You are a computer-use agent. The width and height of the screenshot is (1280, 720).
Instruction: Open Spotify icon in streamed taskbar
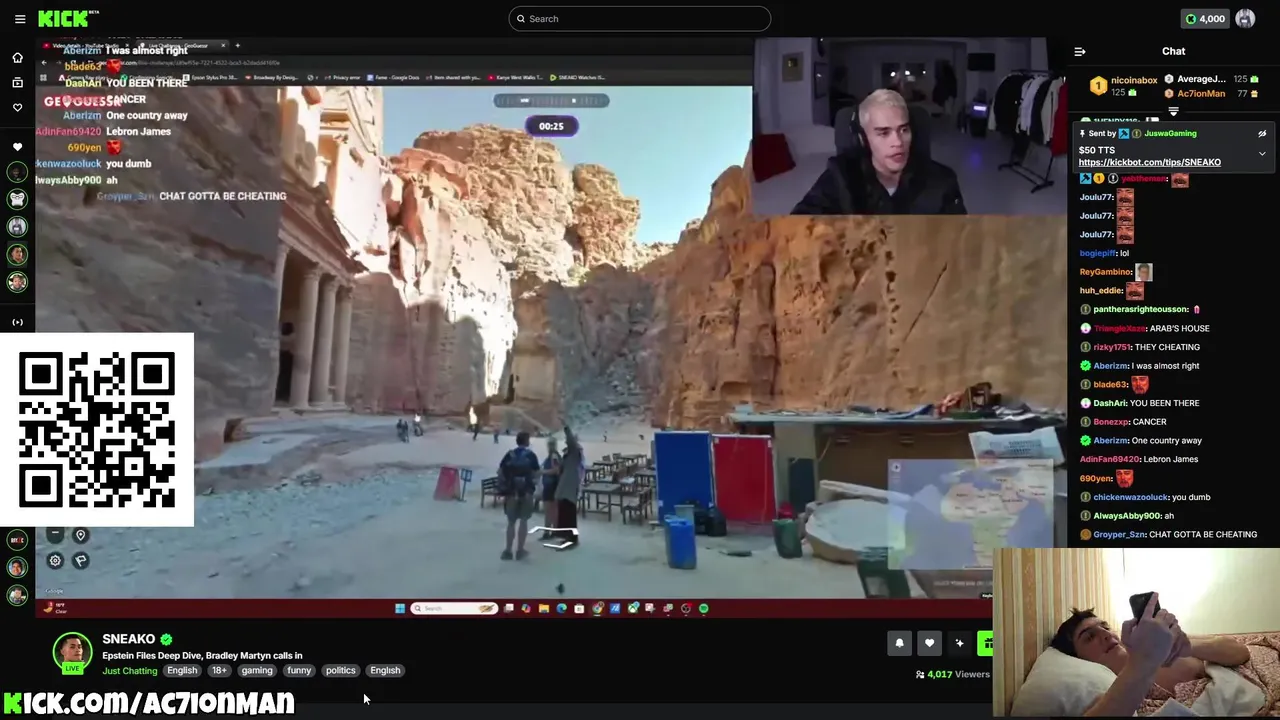click(704, 608)
